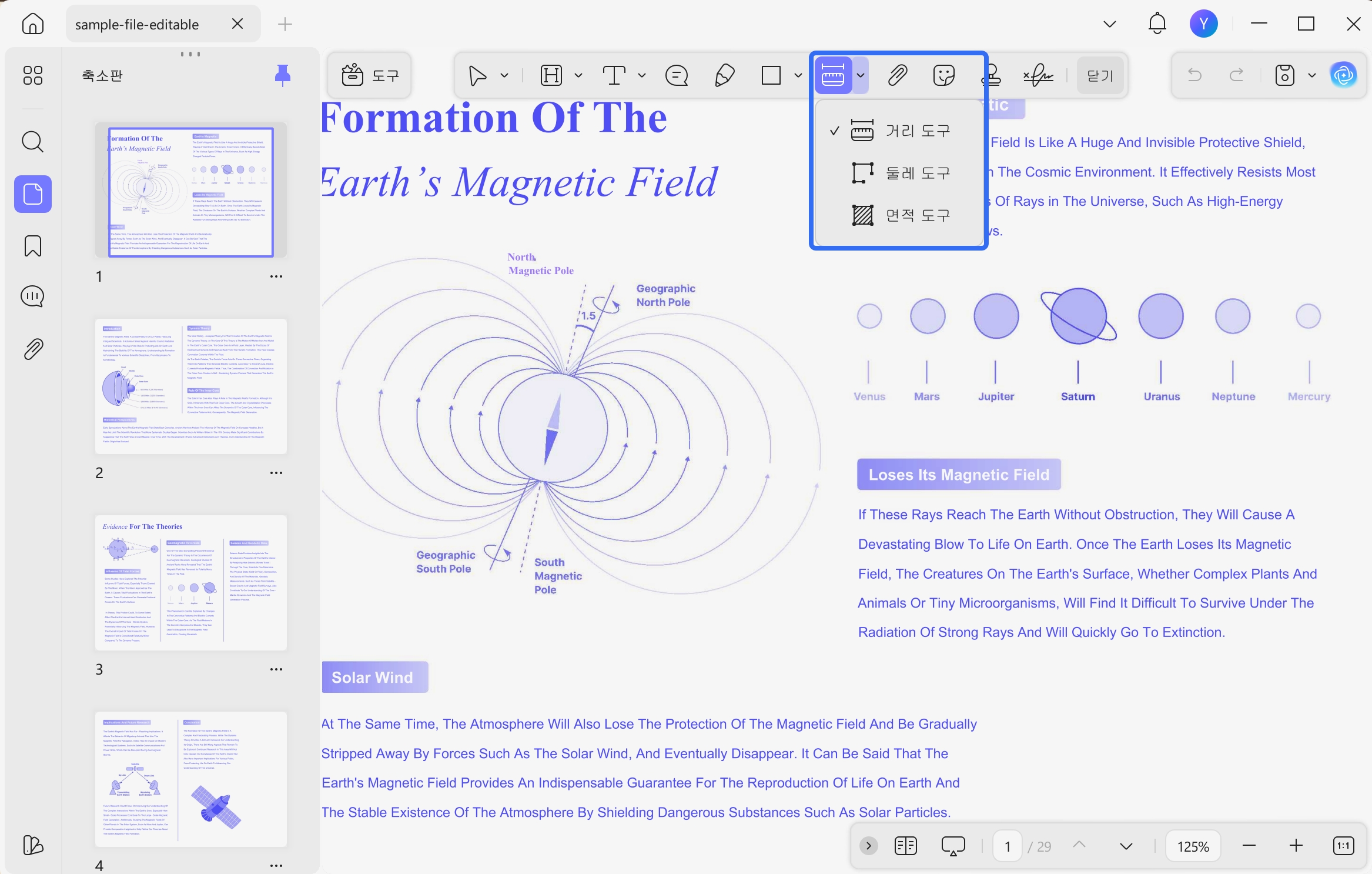Image resolution: width=1372 pixels, height=874 pixels.
Task: Select page 2 thumbnail
Action: 191,386
